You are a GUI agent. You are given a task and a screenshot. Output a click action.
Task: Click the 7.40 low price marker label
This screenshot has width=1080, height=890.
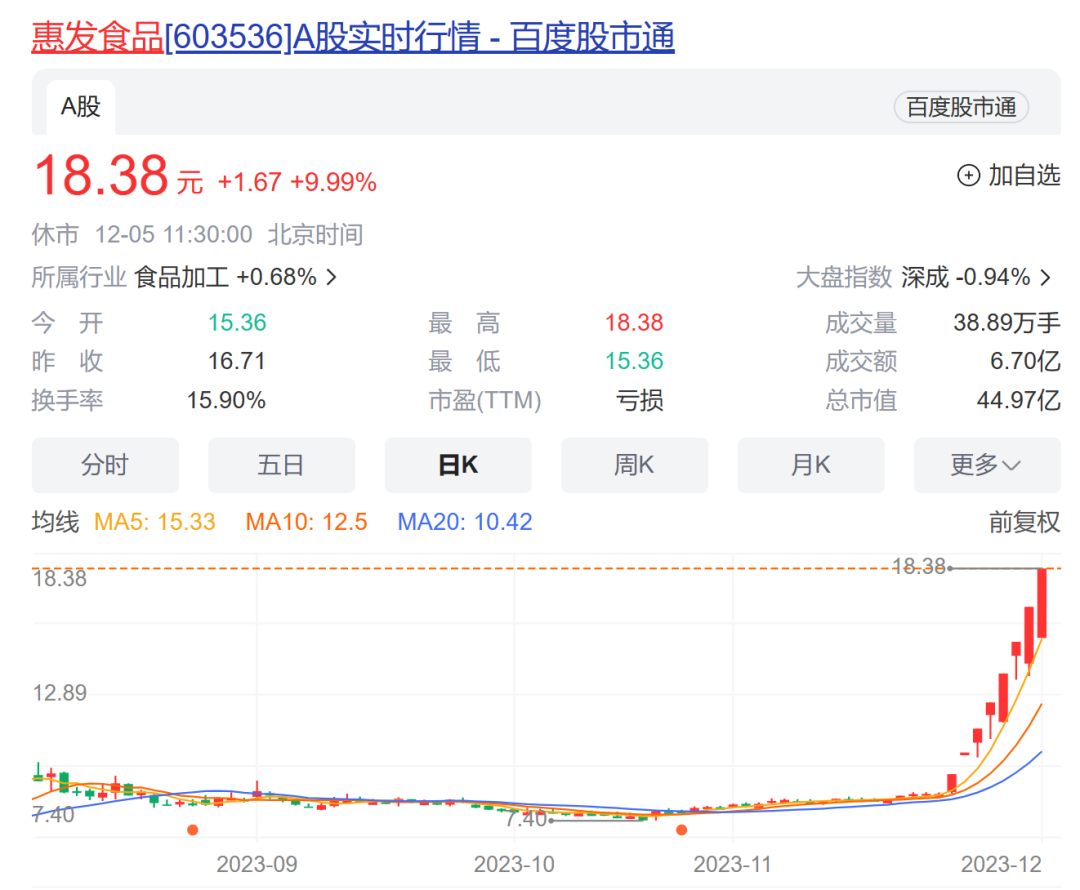[x=526, y=819]
